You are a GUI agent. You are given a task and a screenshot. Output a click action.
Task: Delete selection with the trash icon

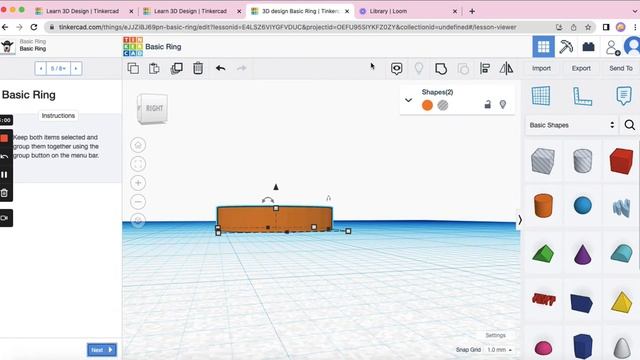(198, 68)
